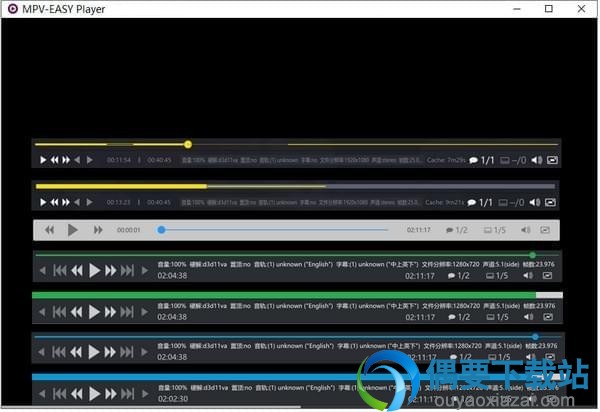The width and height of the screenshot is (600, 412).
Task: Go to next file in 00:13:23 bar
Action: coord(89,202)
